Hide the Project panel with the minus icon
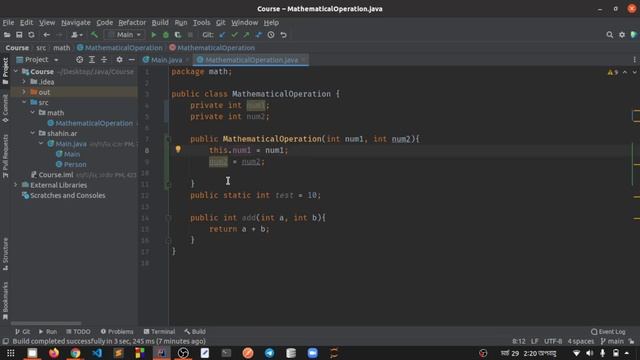Image resolution: width=640 pixels, height=360 pixels. point(131,60)
